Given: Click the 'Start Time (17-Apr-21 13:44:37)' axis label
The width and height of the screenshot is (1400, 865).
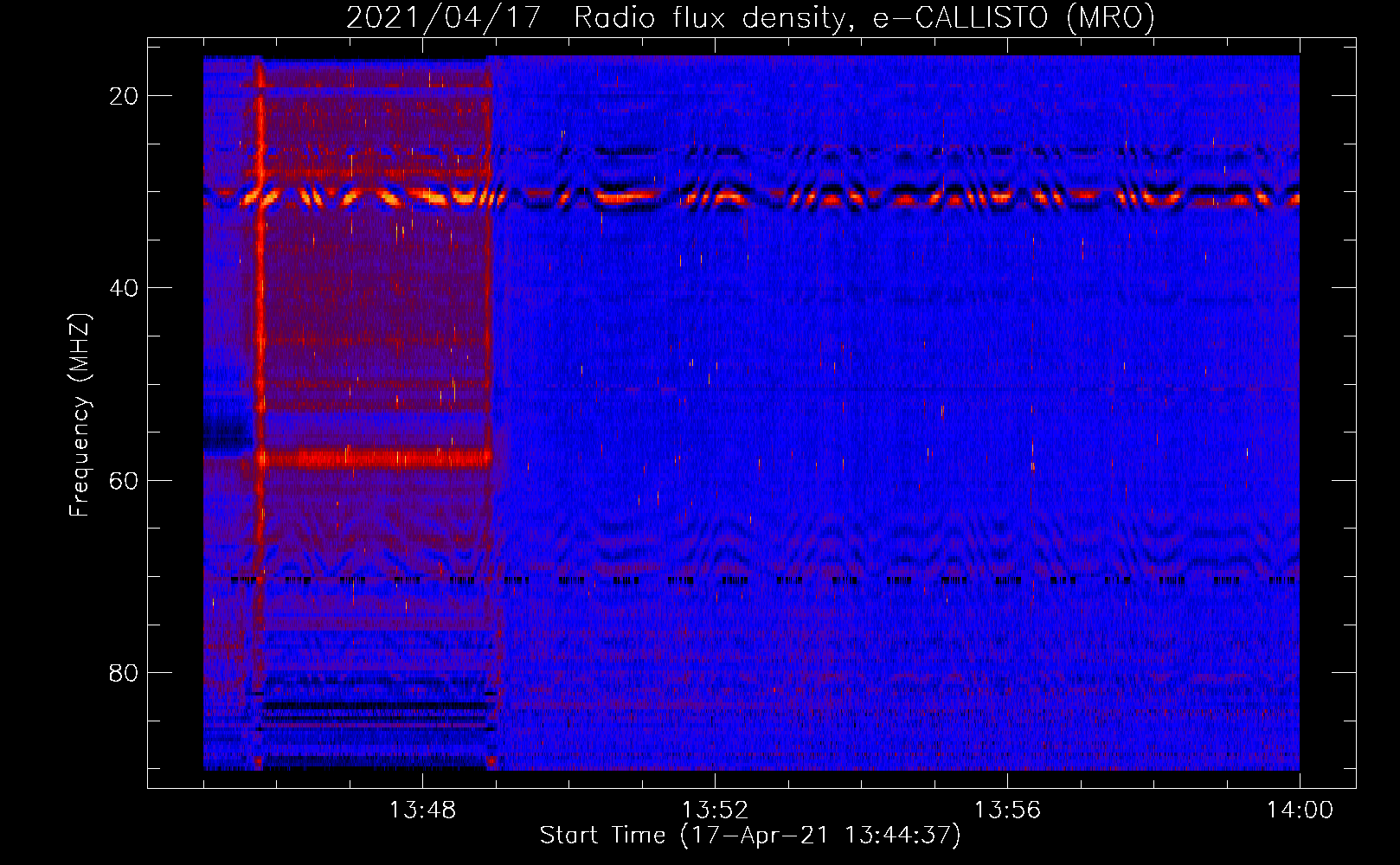Looking at the screenshot, I should point(750,836).
